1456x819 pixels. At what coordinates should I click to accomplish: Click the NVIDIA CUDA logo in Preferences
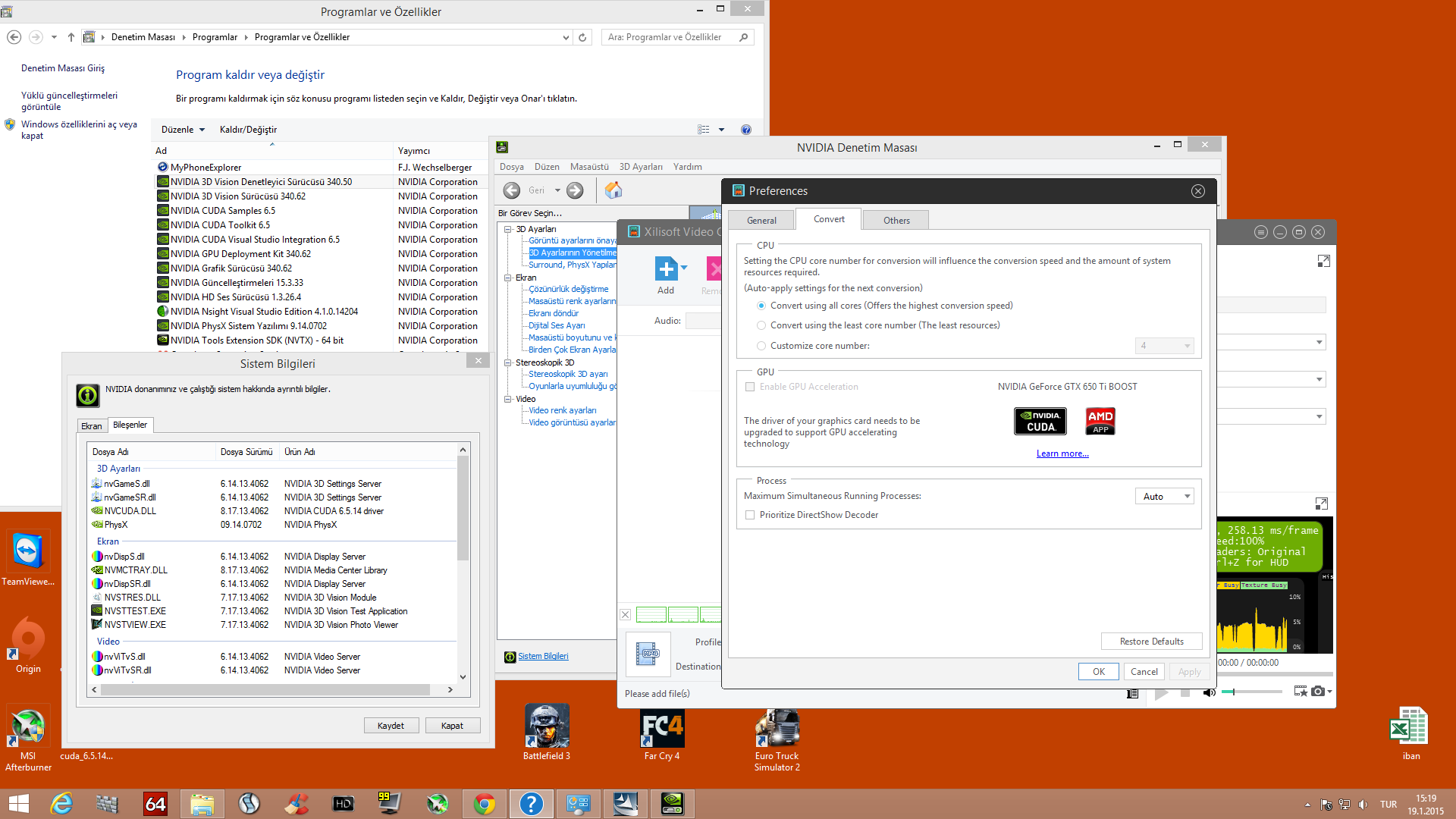coord(1040,421)
